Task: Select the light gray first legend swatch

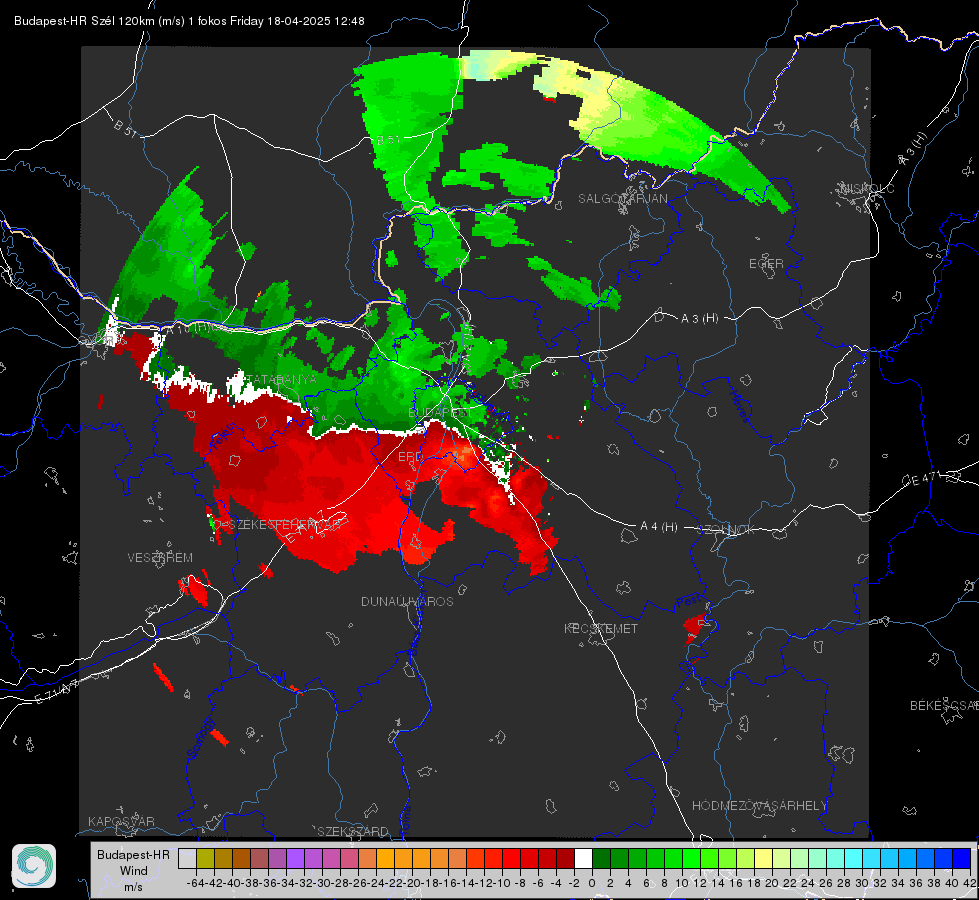Action: coord(187,858)
